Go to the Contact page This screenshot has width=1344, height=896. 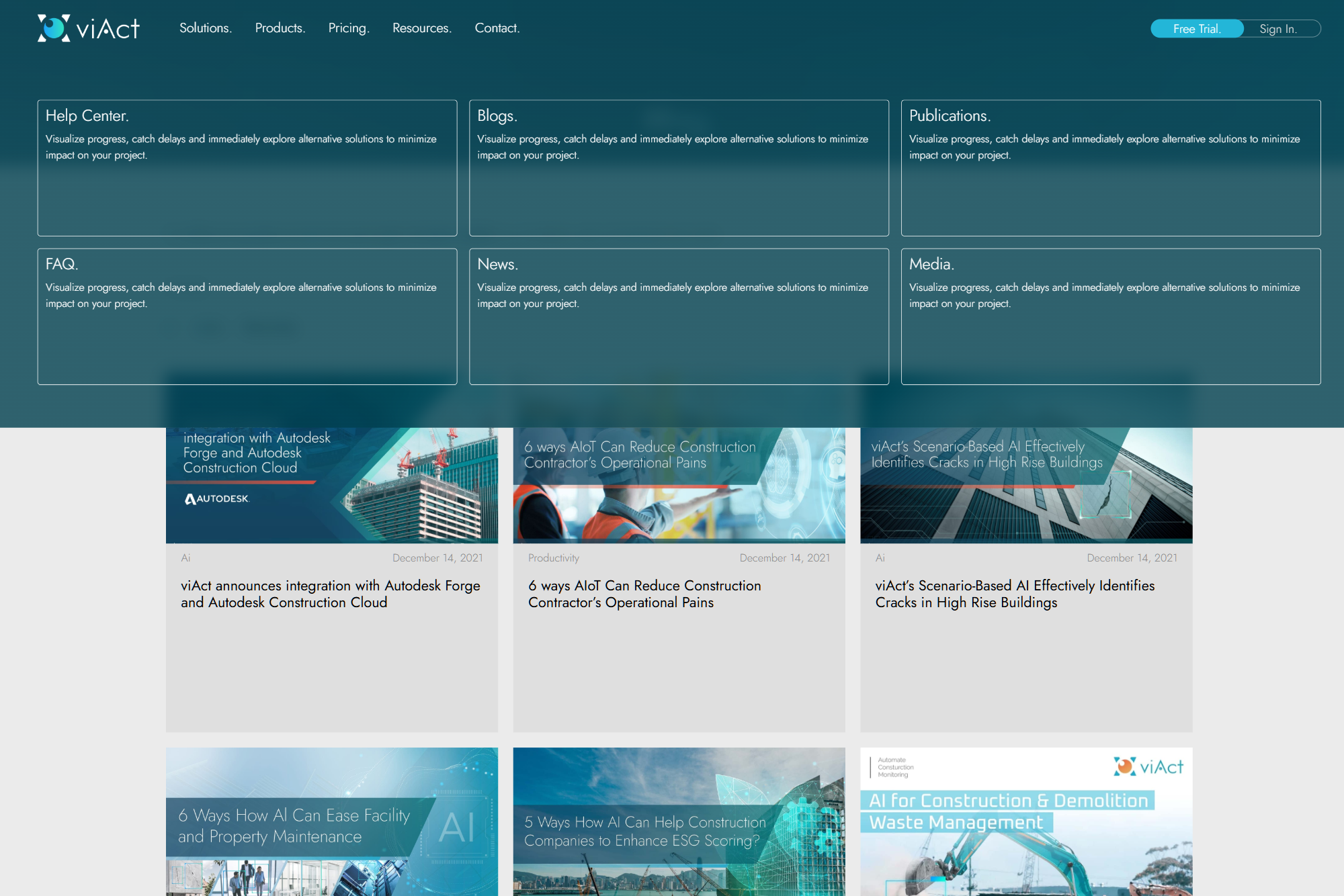point(497,28)
